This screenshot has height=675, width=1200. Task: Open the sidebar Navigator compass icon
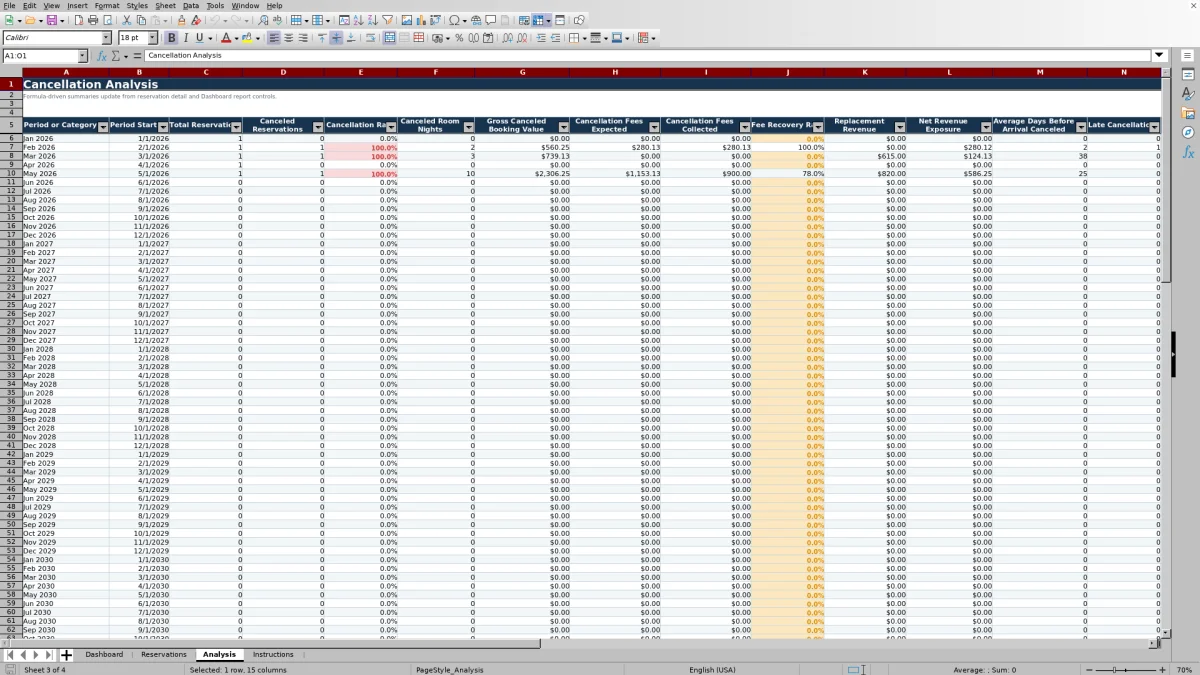[1189, 132]
